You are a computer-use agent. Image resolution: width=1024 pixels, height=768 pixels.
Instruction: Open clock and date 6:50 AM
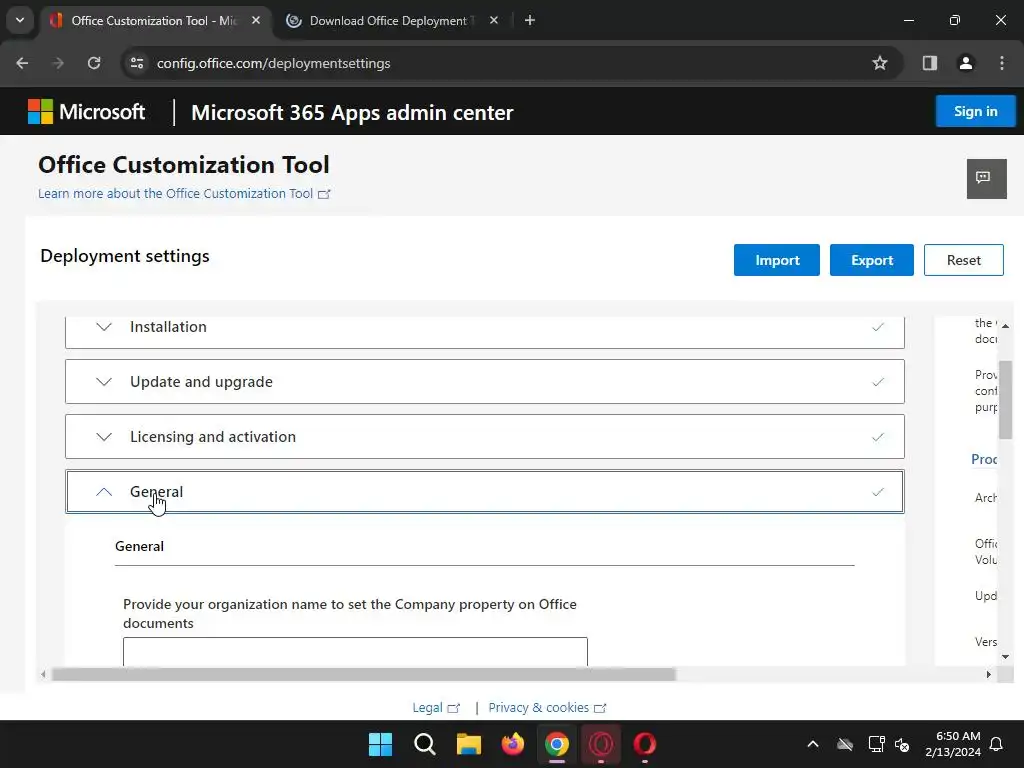click(x=953, y=744)
